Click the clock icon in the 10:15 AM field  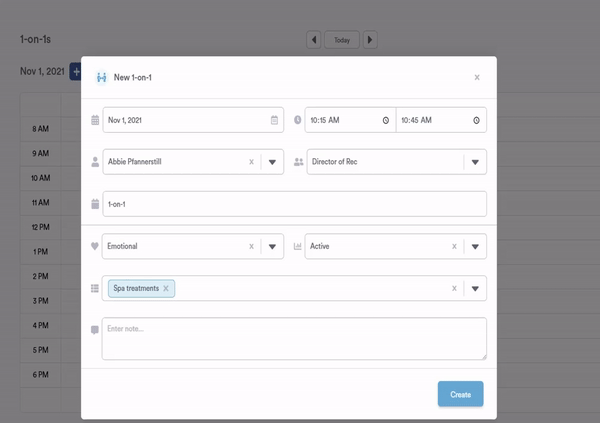(x=386, y=120)
